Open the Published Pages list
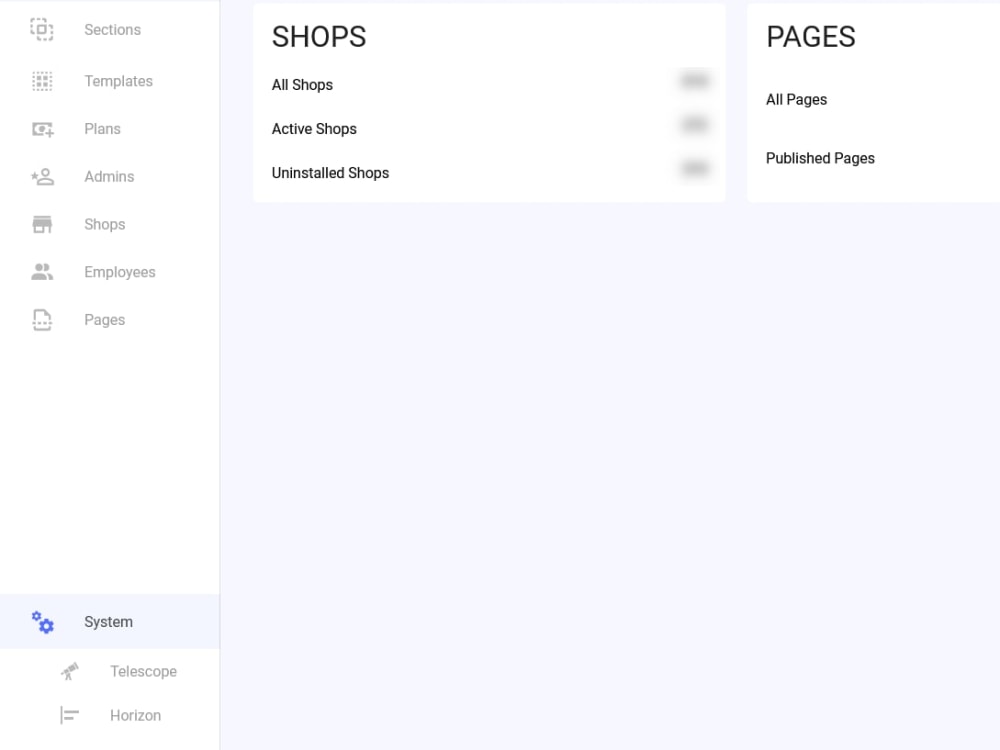The height and width of the screenshot is (750, 1000). 820,158
